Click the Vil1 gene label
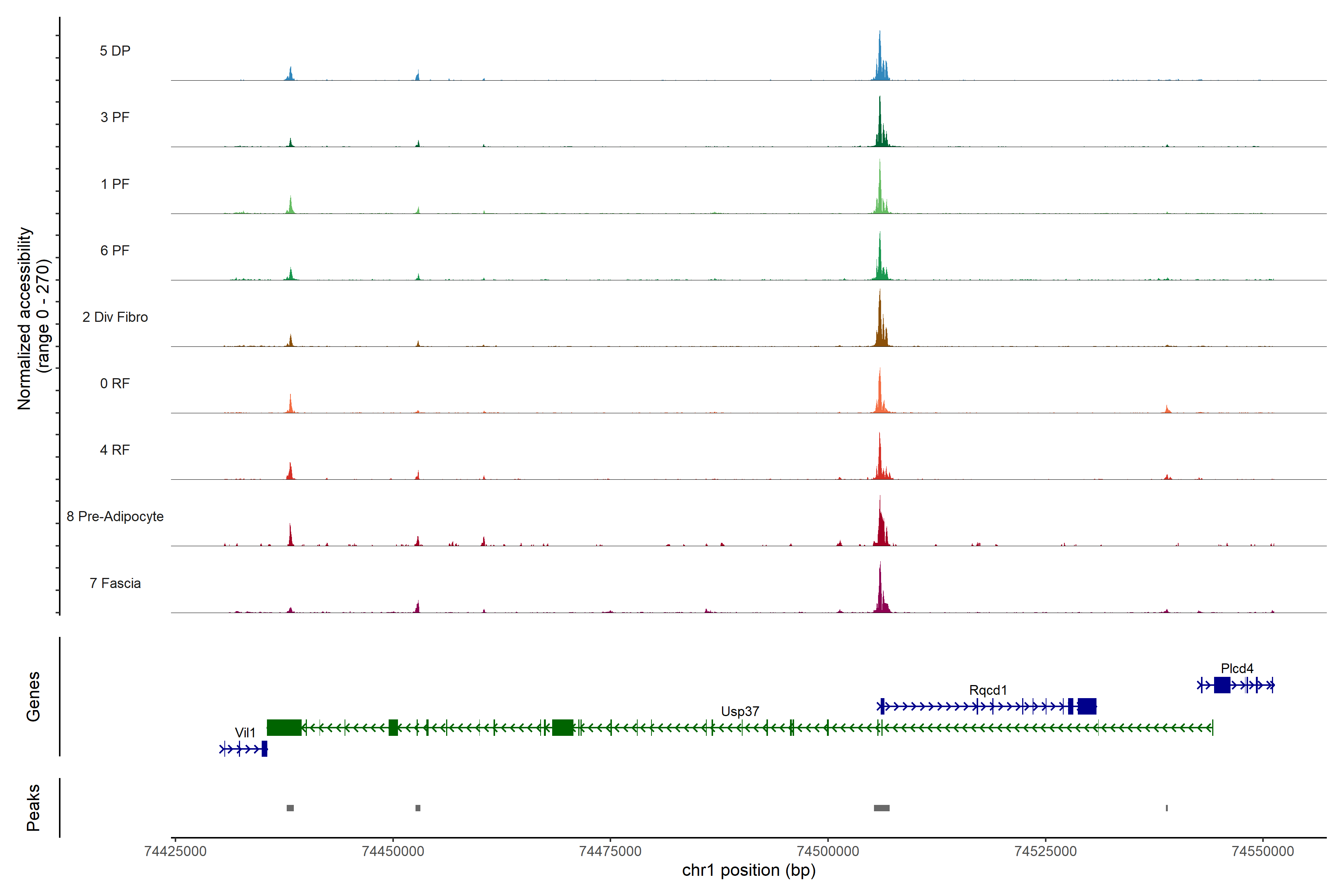Viewport: 1344px width, 896px height. (245, 732)
